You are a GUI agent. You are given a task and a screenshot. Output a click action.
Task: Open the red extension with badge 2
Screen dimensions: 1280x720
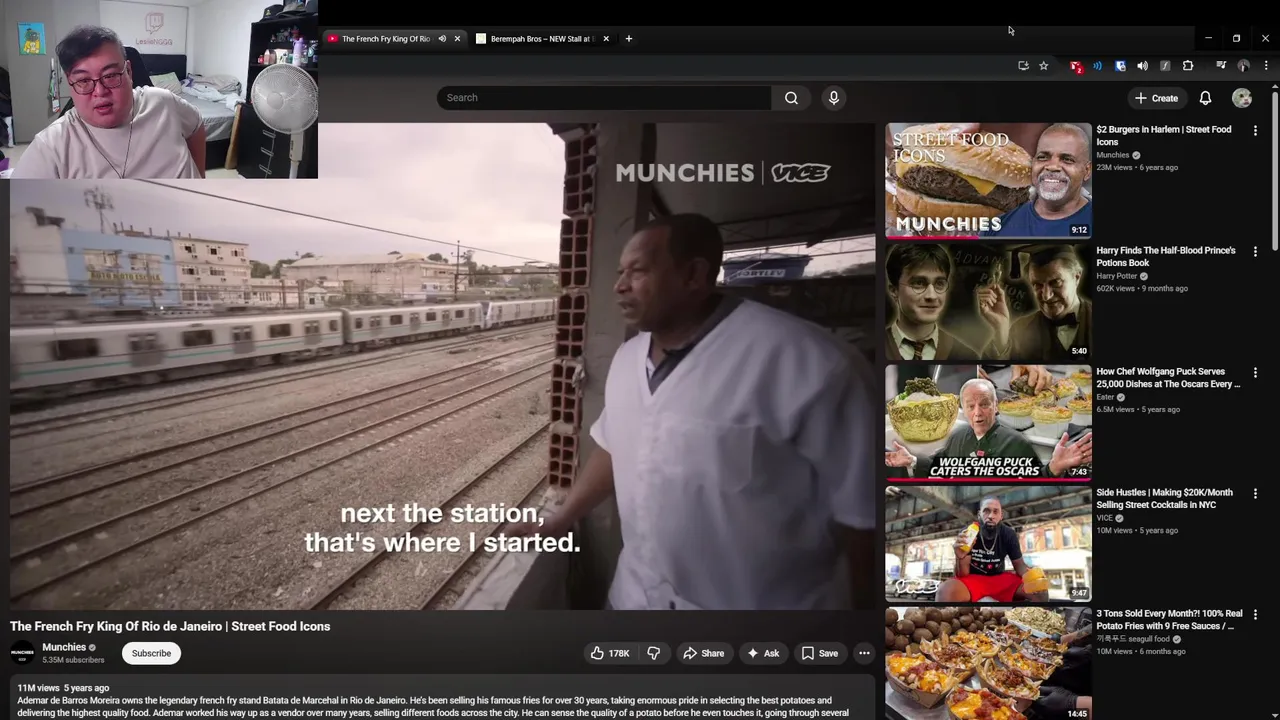[x=1076, y=66]
